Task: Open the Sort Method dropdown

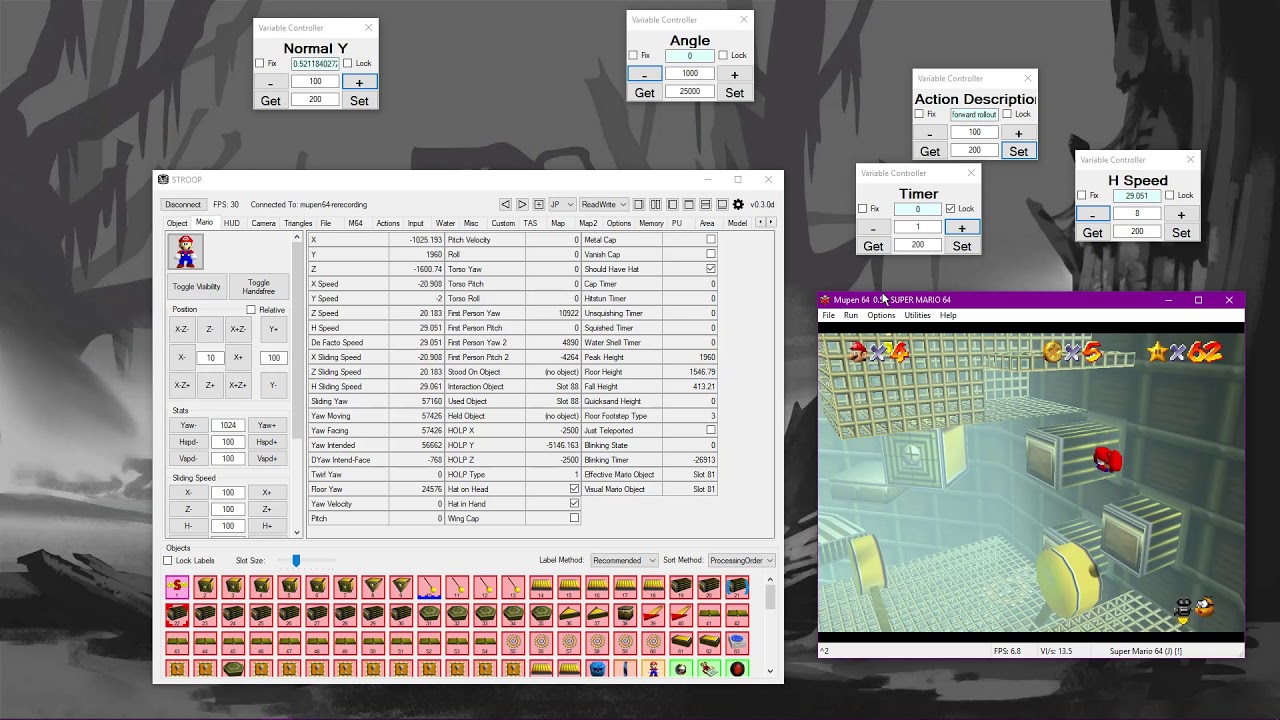Action: 742,561
